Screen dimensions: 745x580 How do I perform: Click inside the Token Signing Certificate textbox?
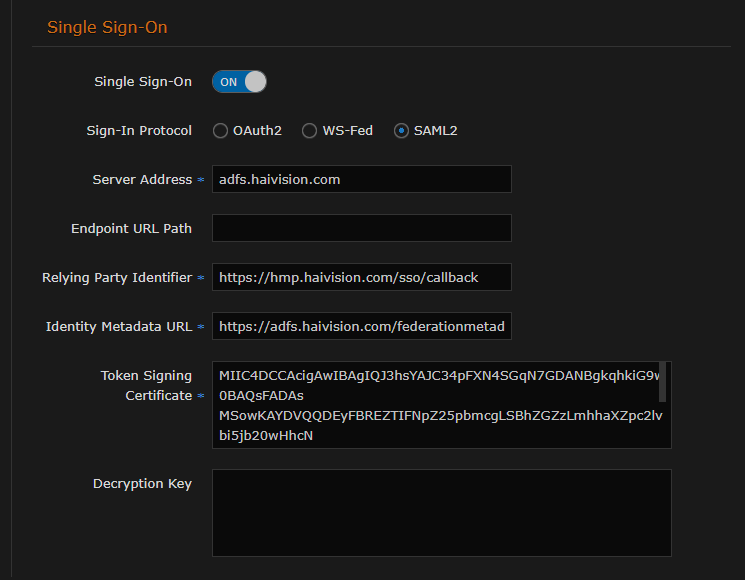pos(435,405)
